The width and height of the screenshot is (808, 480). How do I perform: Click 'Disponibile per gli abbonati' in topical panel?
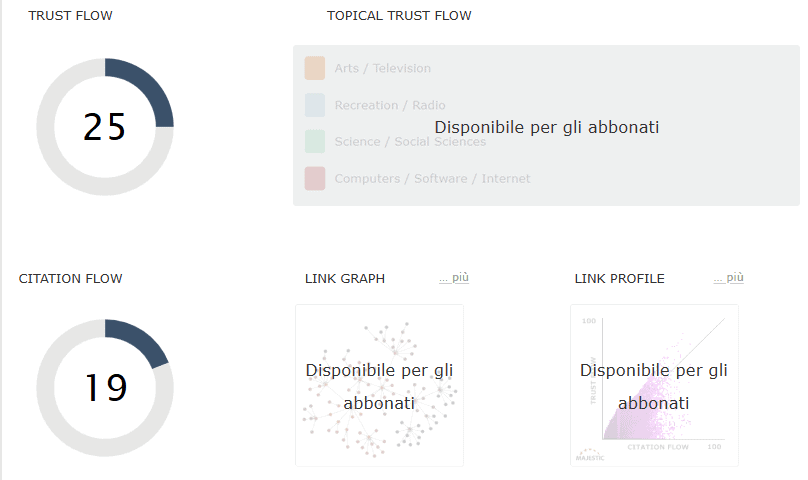pos(547,127)
